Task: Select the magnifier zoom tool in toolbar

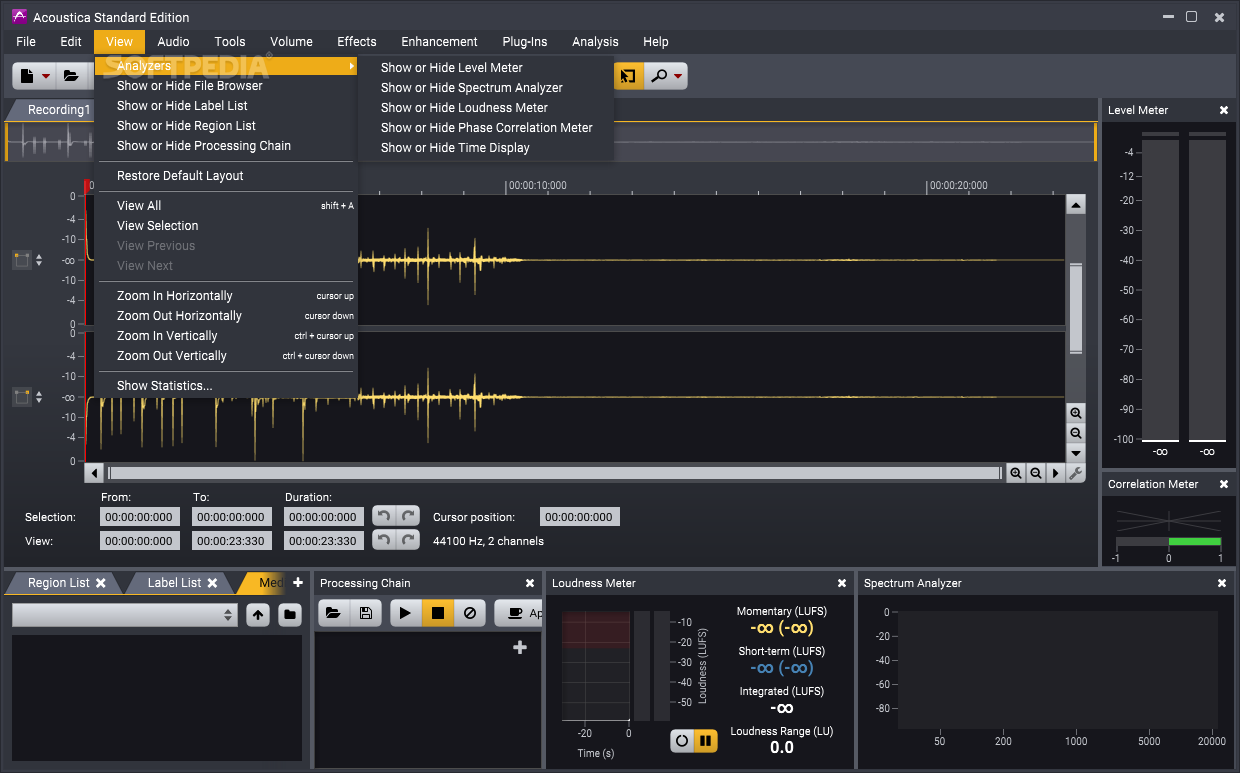Action: [659, 75]
